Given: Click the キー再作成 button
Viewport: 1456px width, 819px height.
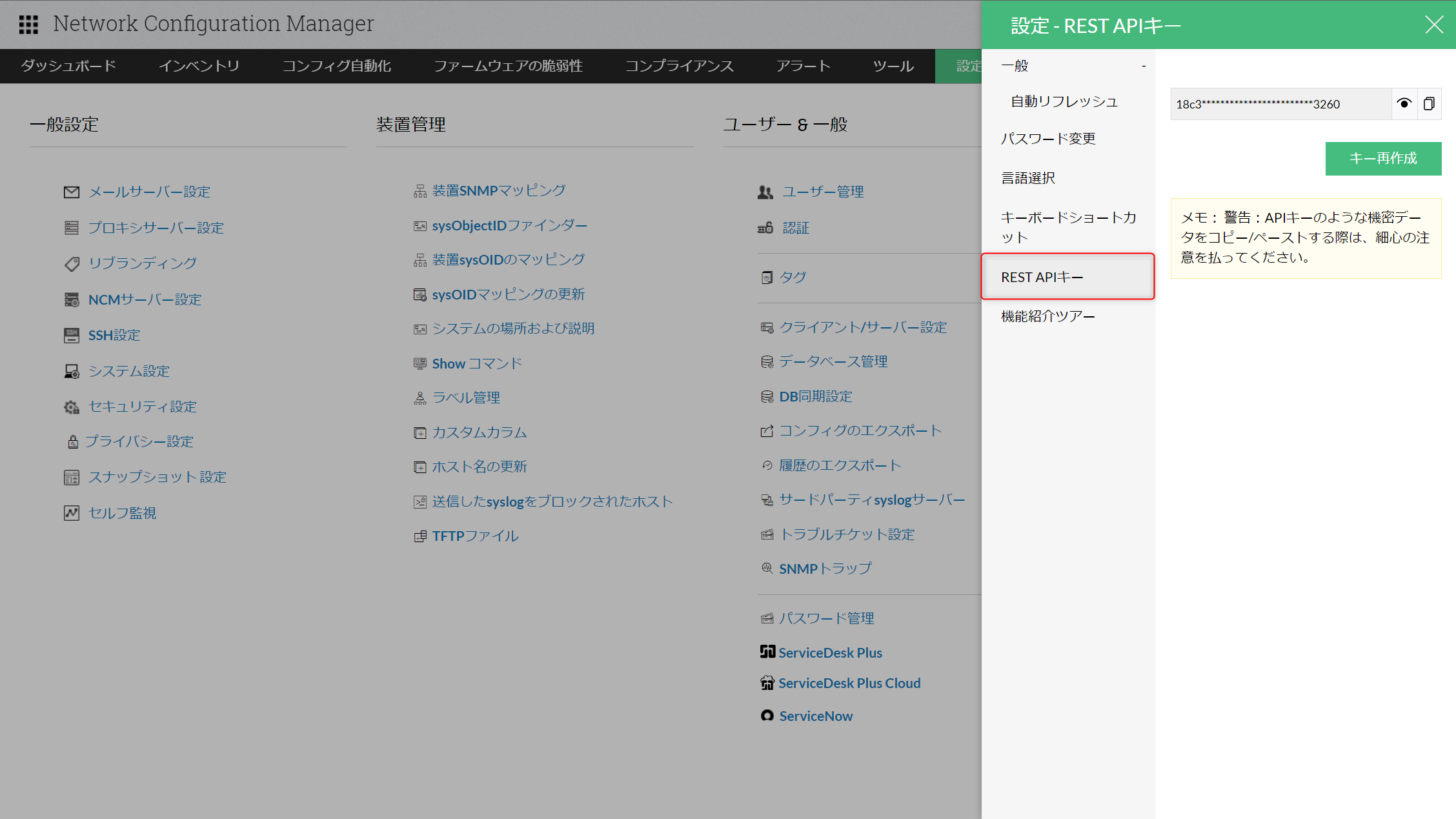Looking at the screenshot, I should tap(1383, 159).
